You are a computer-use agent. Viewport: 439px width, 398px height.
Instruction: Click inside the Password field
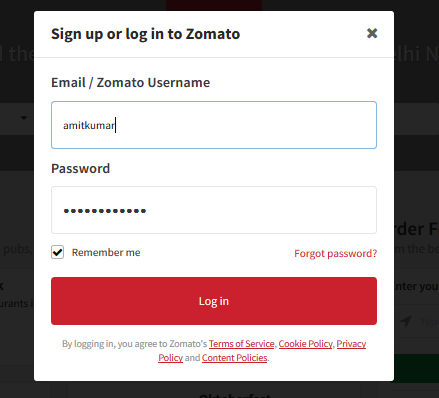tap(214, 210)
